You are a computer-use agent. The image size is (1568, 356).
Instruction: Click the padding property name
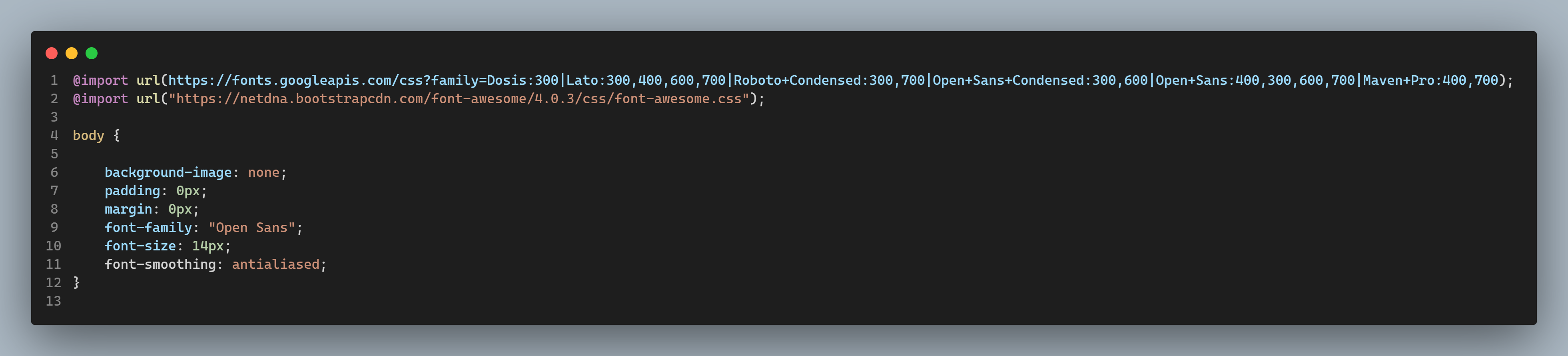click(132, 190)
